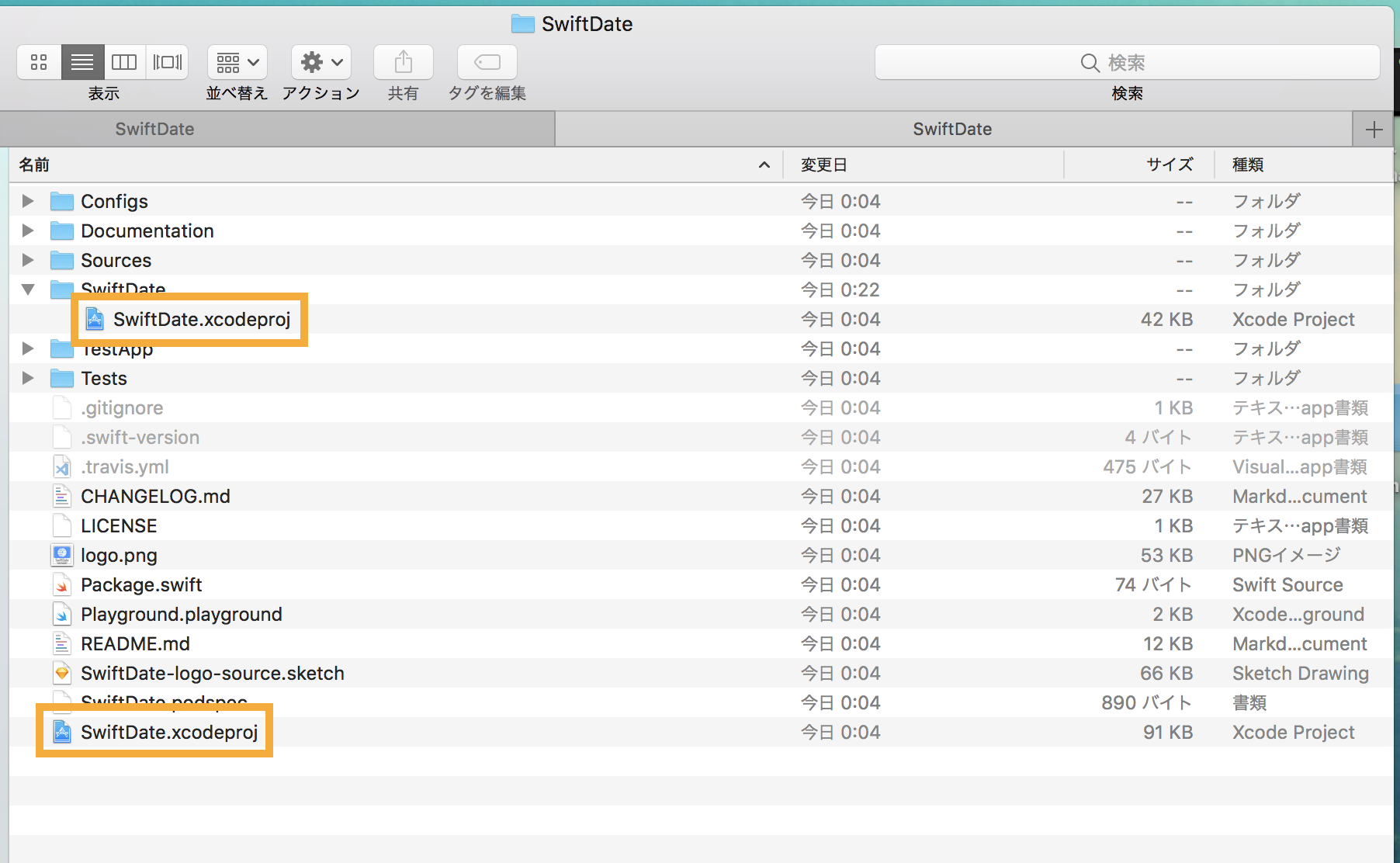
Task: Click the magnifying glass in the search field
Action: click(x=1090, y=62)
